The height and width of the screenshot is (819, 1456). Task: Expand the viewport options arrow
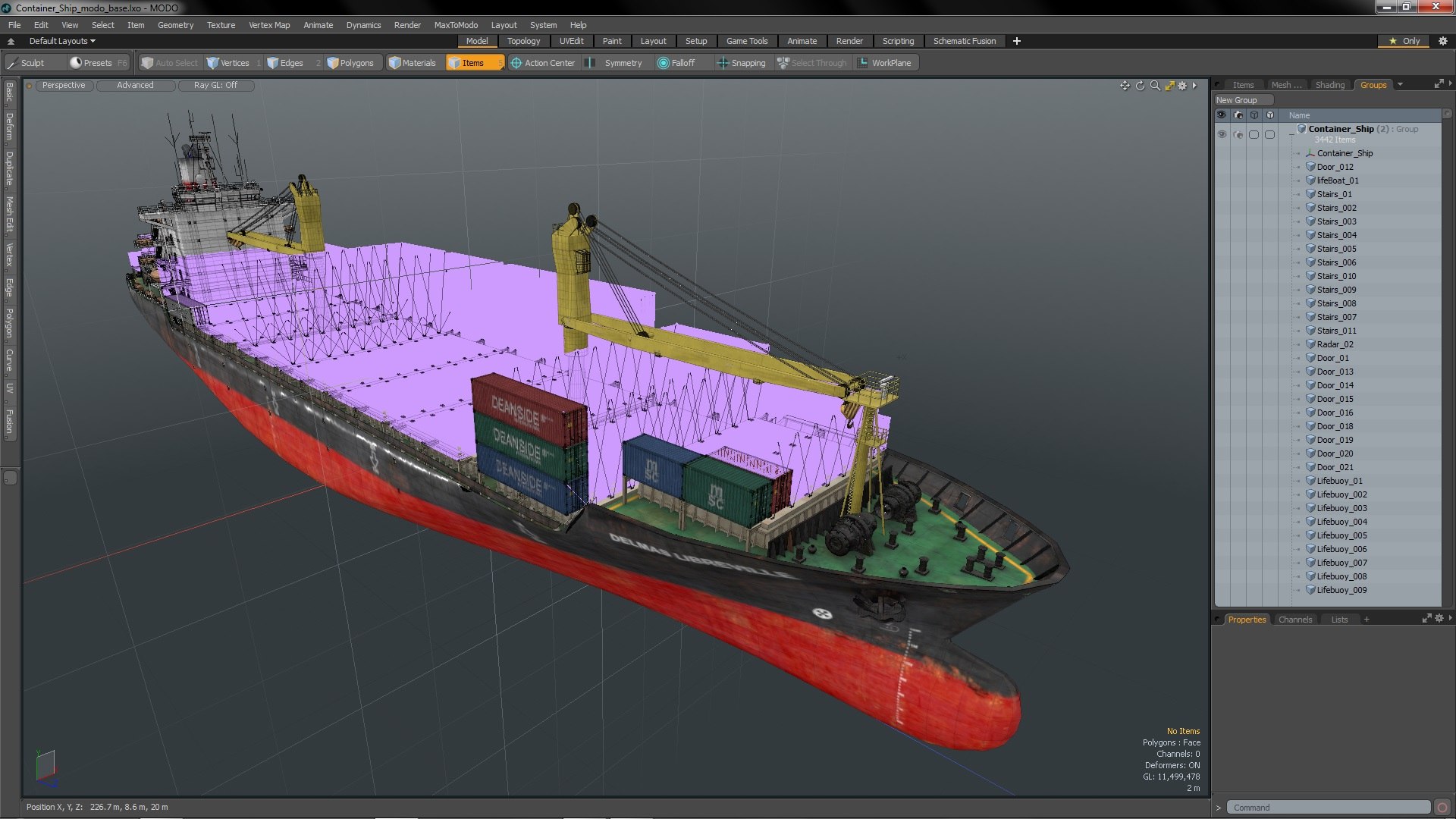[1194, 86]
